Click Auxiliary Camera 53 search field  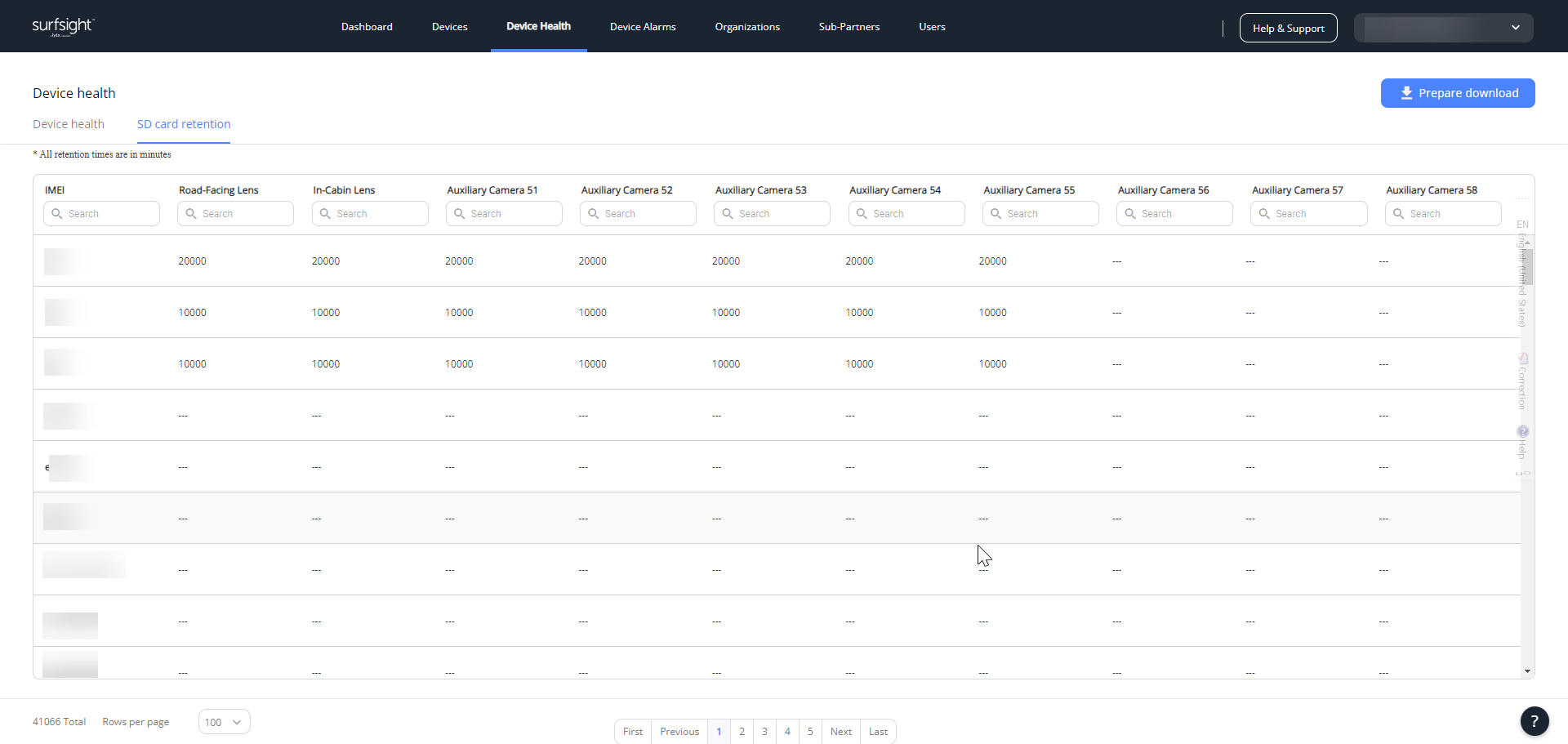point(772,214)
